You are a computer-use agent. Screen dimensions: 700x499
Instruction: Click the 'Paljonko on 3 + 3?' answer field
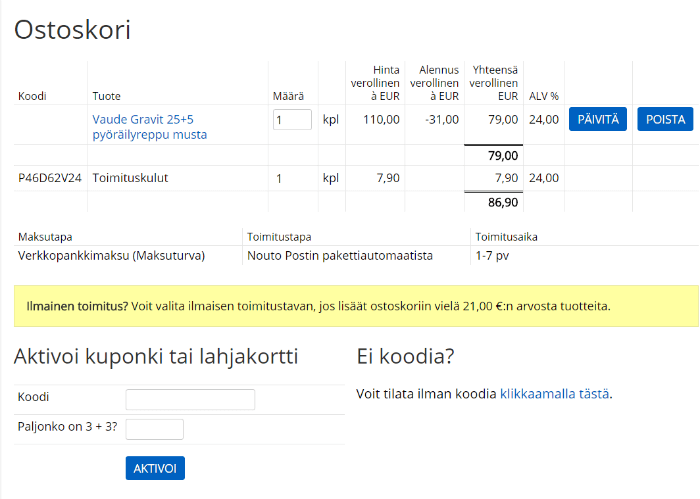point(154,429)
